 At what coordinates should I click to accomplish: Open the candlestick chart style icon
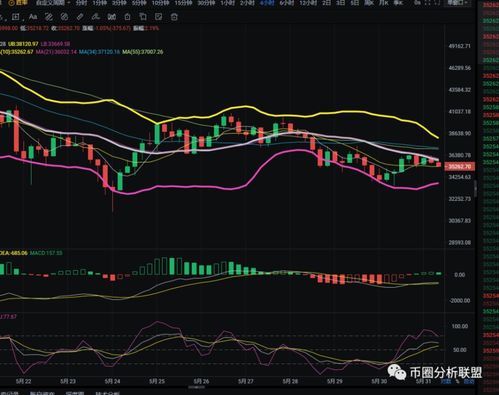pyautogui.click(x=112, y=17)
